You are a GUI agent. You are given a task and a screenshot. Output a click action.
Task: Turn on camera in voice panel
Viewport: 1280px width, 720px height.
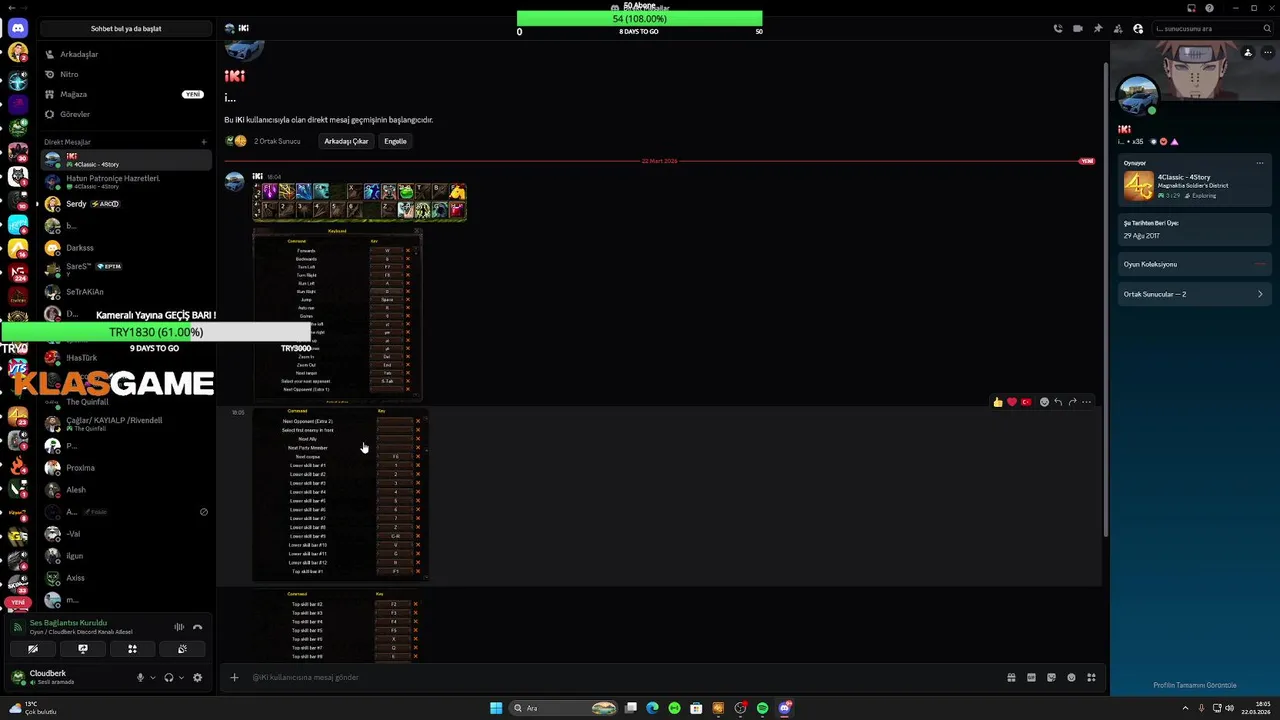tap(33, 649)
